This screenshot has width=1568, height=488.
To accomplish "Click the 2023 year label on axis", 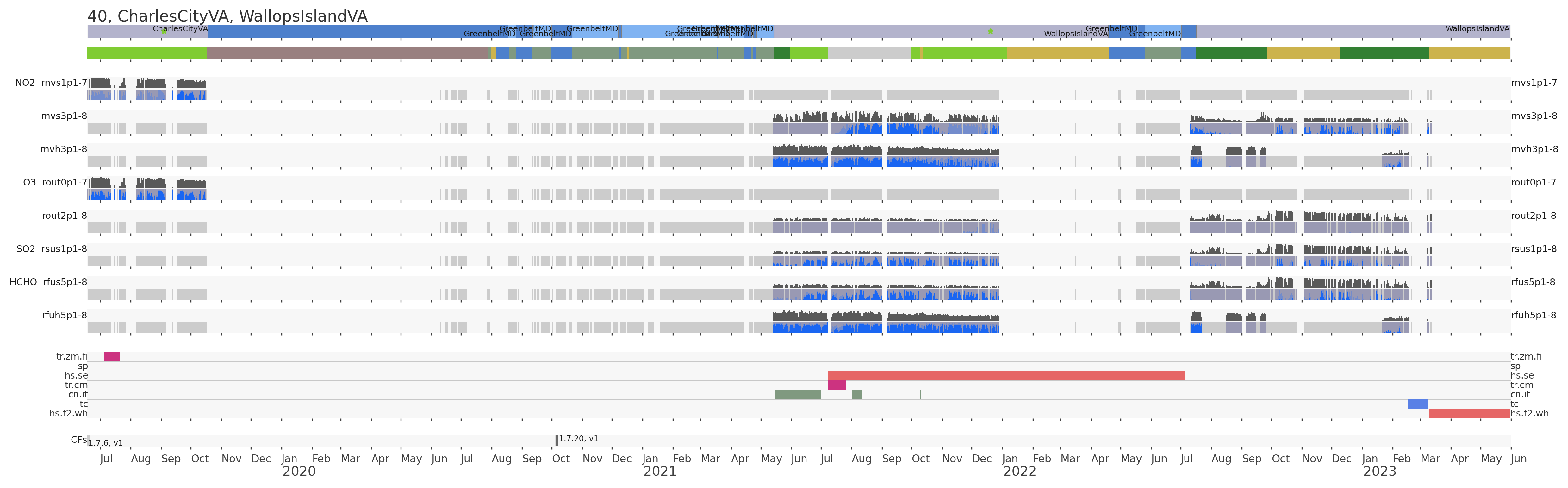I will pyautogui.click(x=1379, y=471).
